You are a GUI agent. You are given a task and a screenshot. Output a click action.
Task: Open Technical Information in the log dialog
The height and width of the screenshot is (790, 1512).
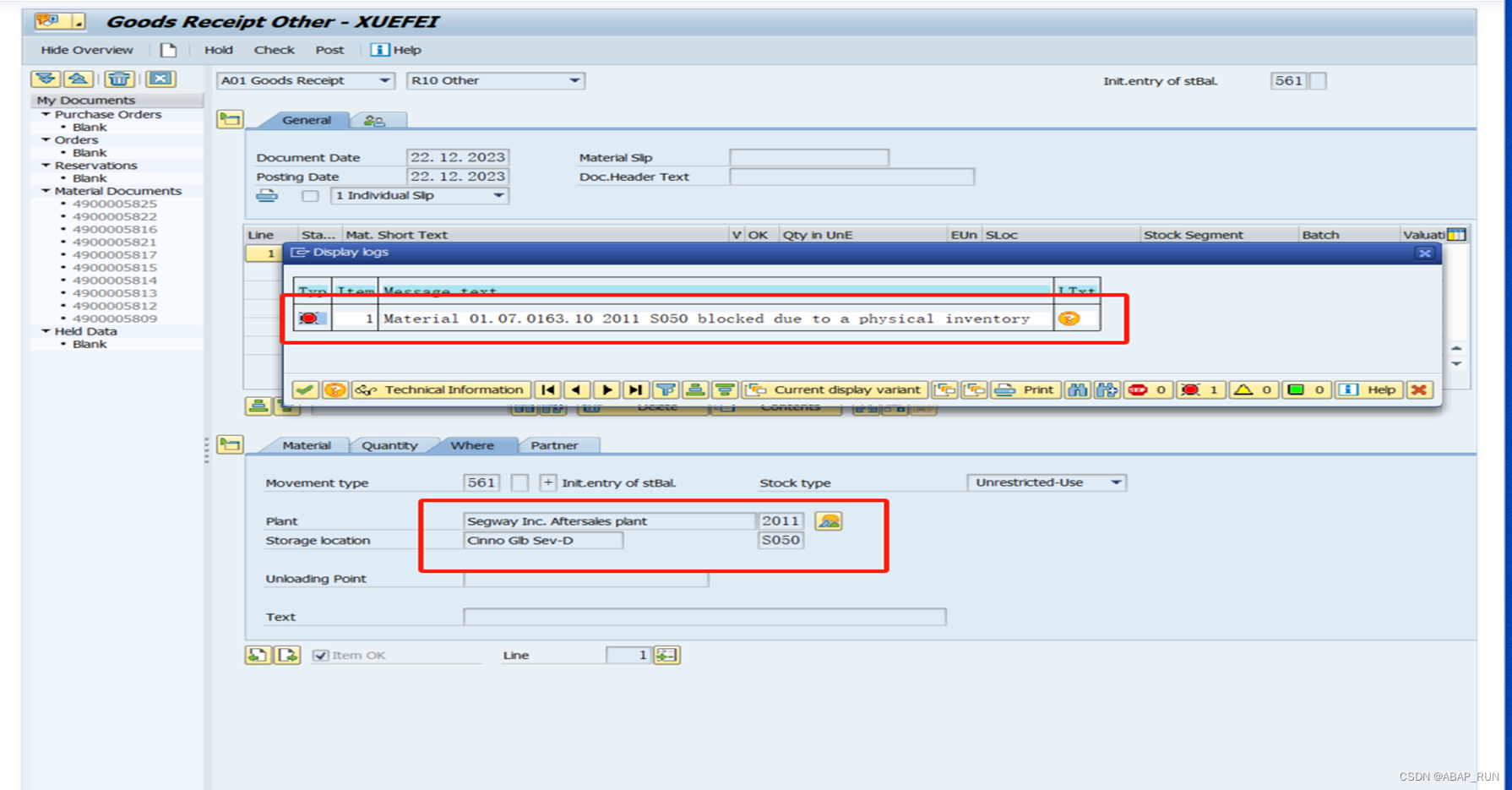[x=442, y=390]
